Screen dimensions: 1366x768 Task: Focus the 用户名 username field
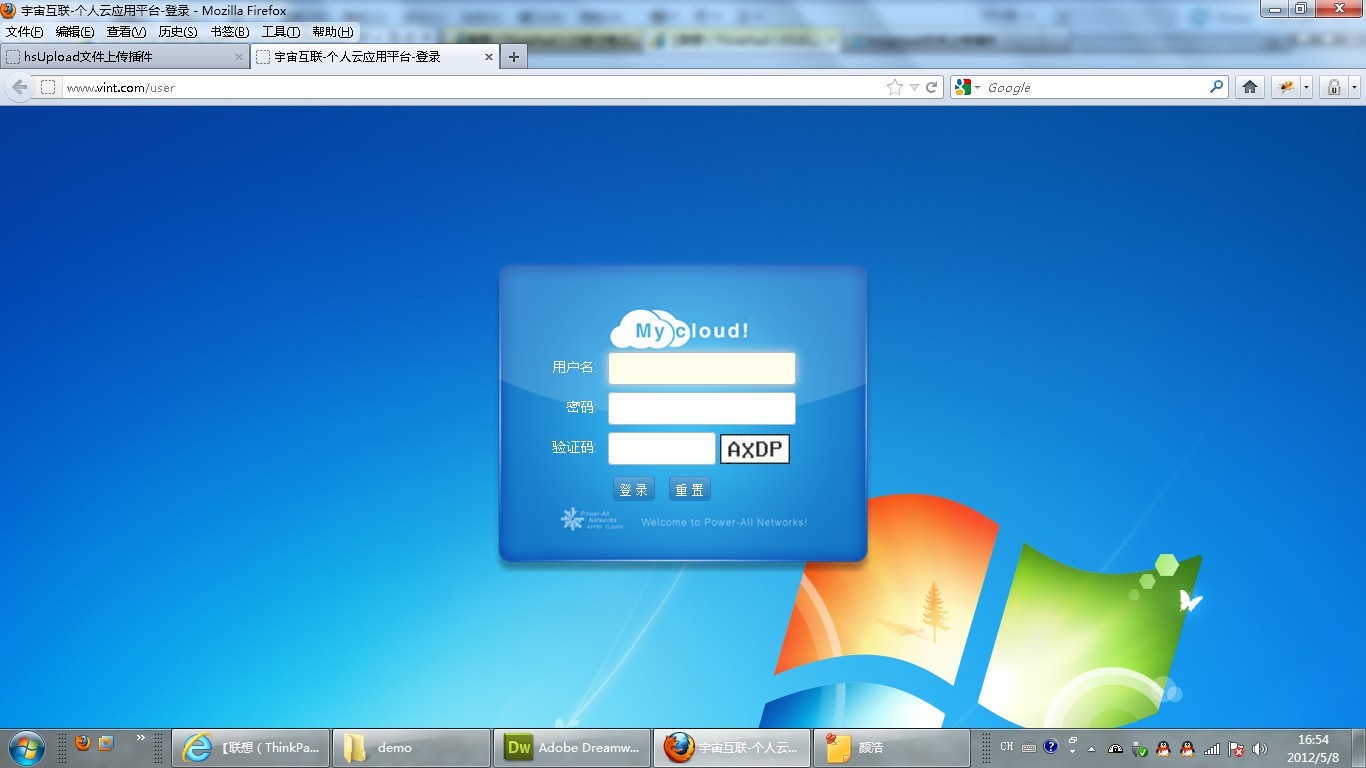click(702, 368)
